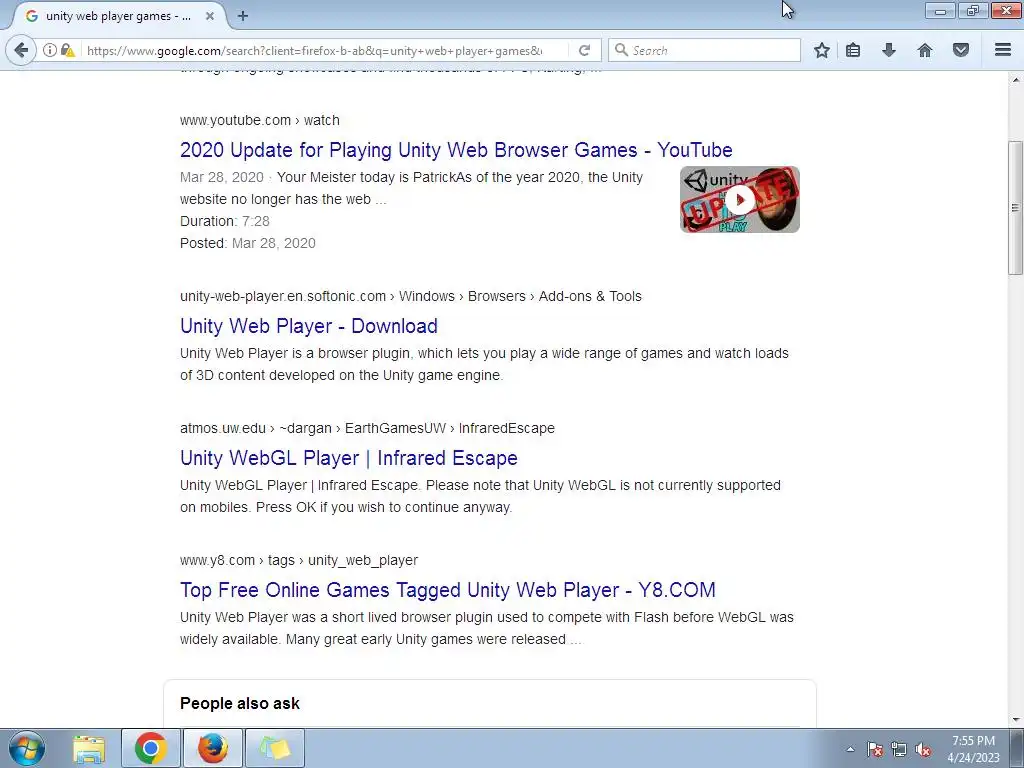
Task: Click the scrollbar up arrow
Action: 1015,80
